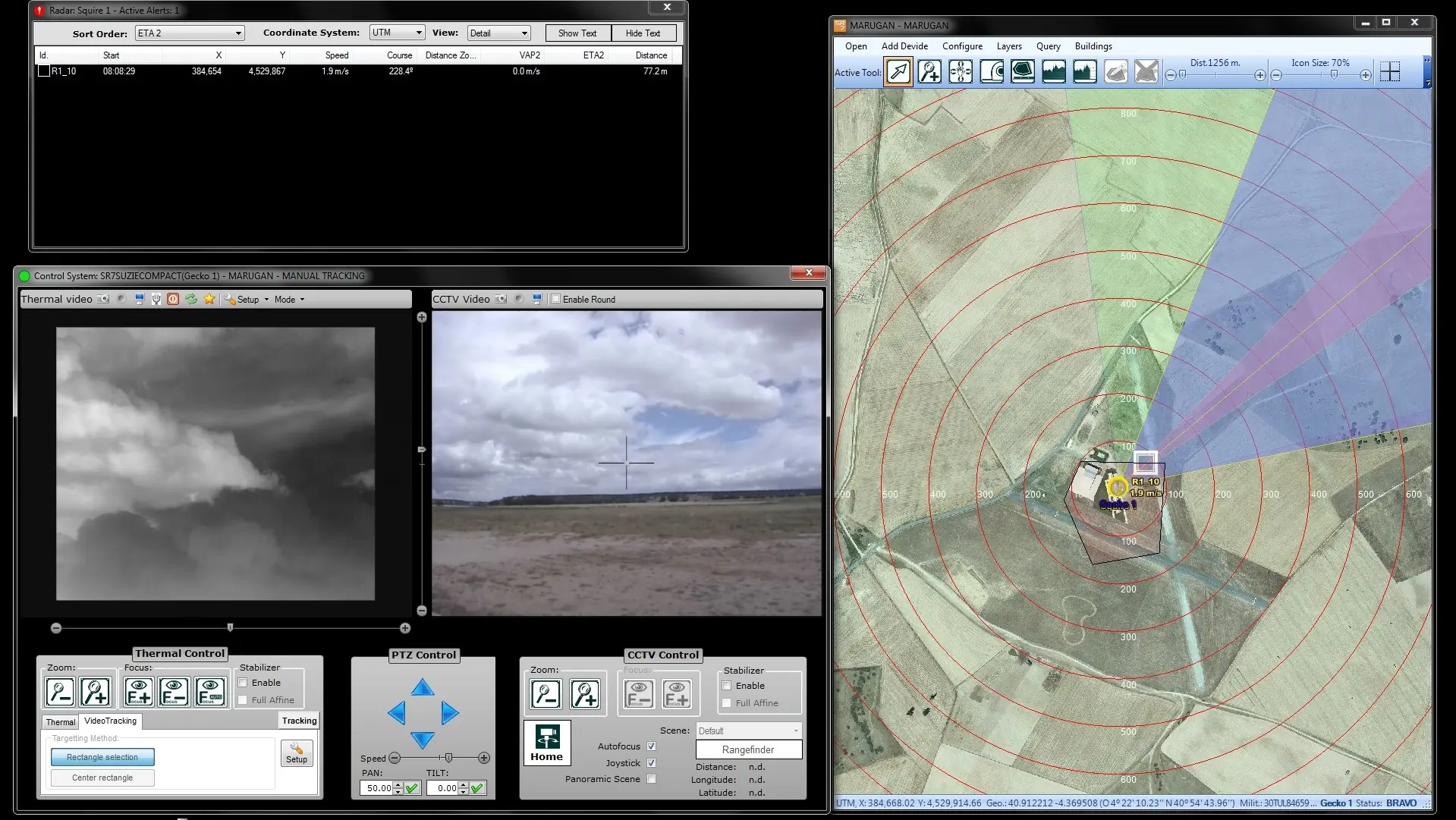The width and height of the screenshot is (1456, 820).
Task: Click thermal Focus plus icon
Action: [138, 692]
